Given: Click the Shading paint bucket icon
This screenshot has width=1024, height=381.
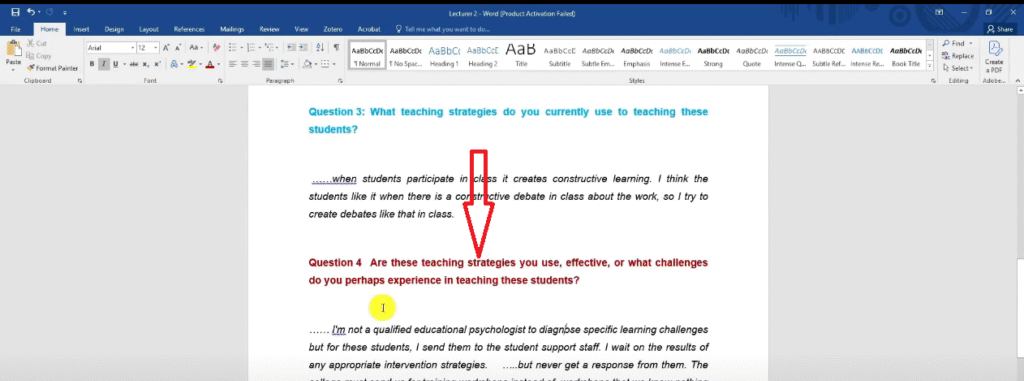Looking at the screenshot, I should pos(306,64).
